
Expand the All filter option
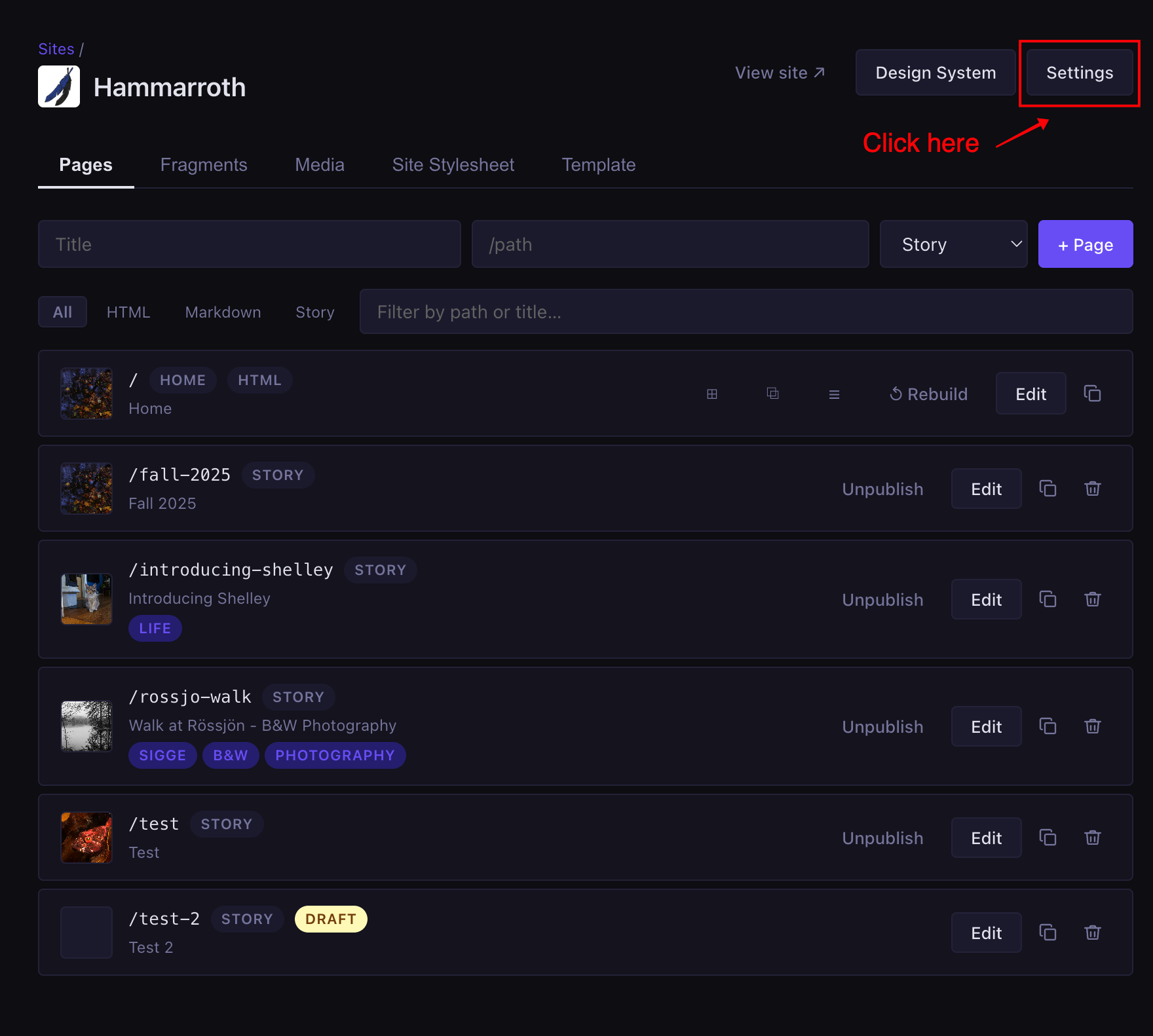coord(62,312)
